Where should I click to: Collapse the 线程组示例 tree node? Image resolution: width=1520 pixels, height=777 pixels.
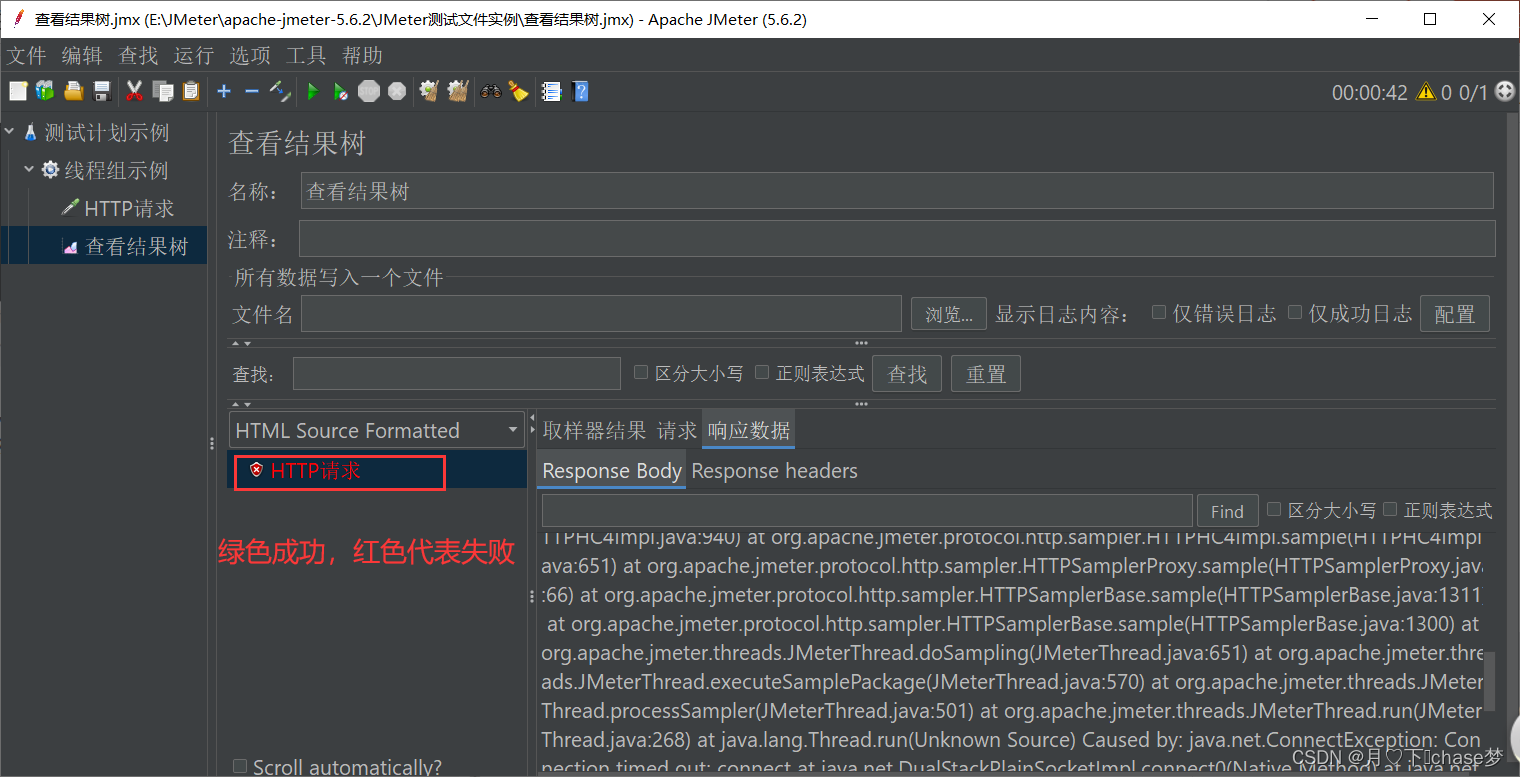coord(29,170)
